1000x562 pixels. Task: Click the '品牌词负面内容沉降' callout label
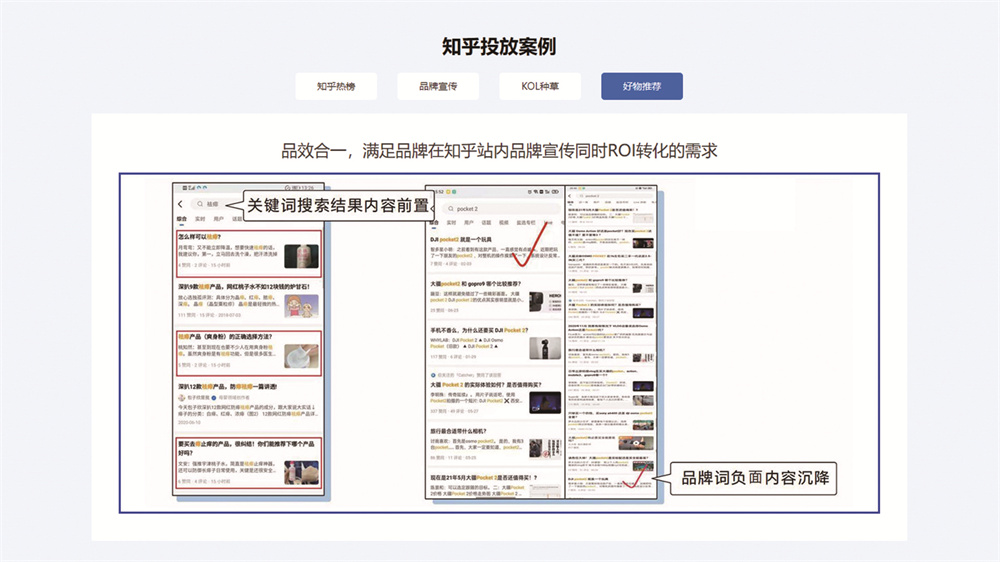(x=756, y=479)
